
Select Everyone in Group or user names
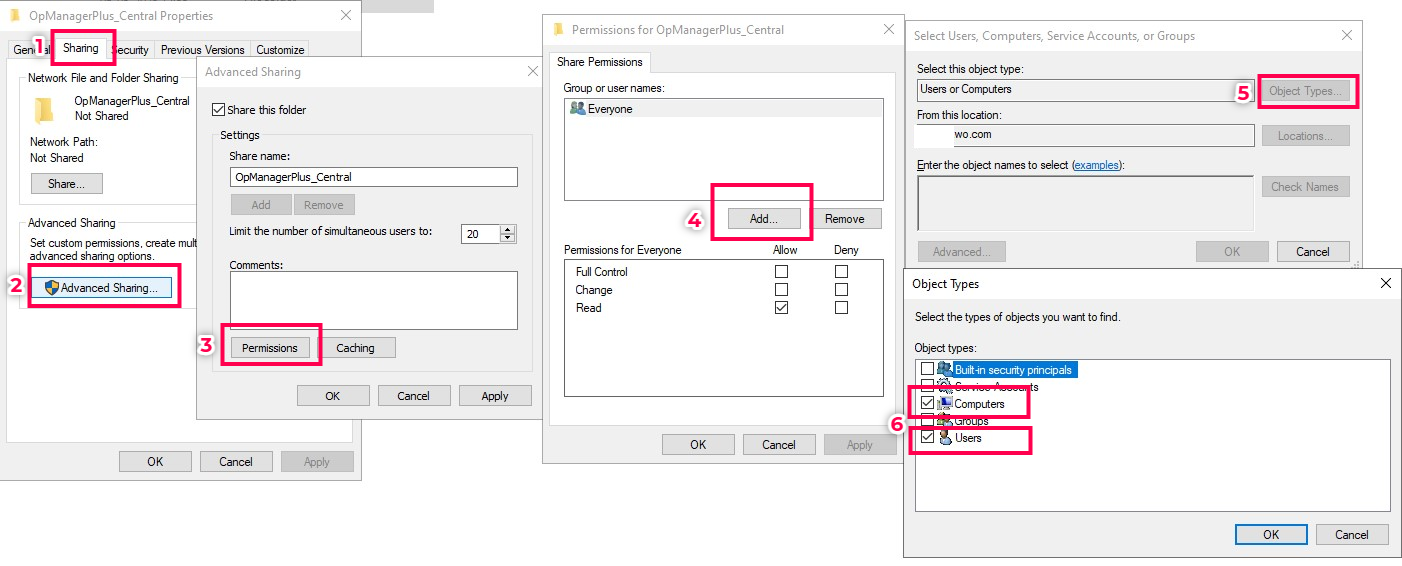(724, 109)
